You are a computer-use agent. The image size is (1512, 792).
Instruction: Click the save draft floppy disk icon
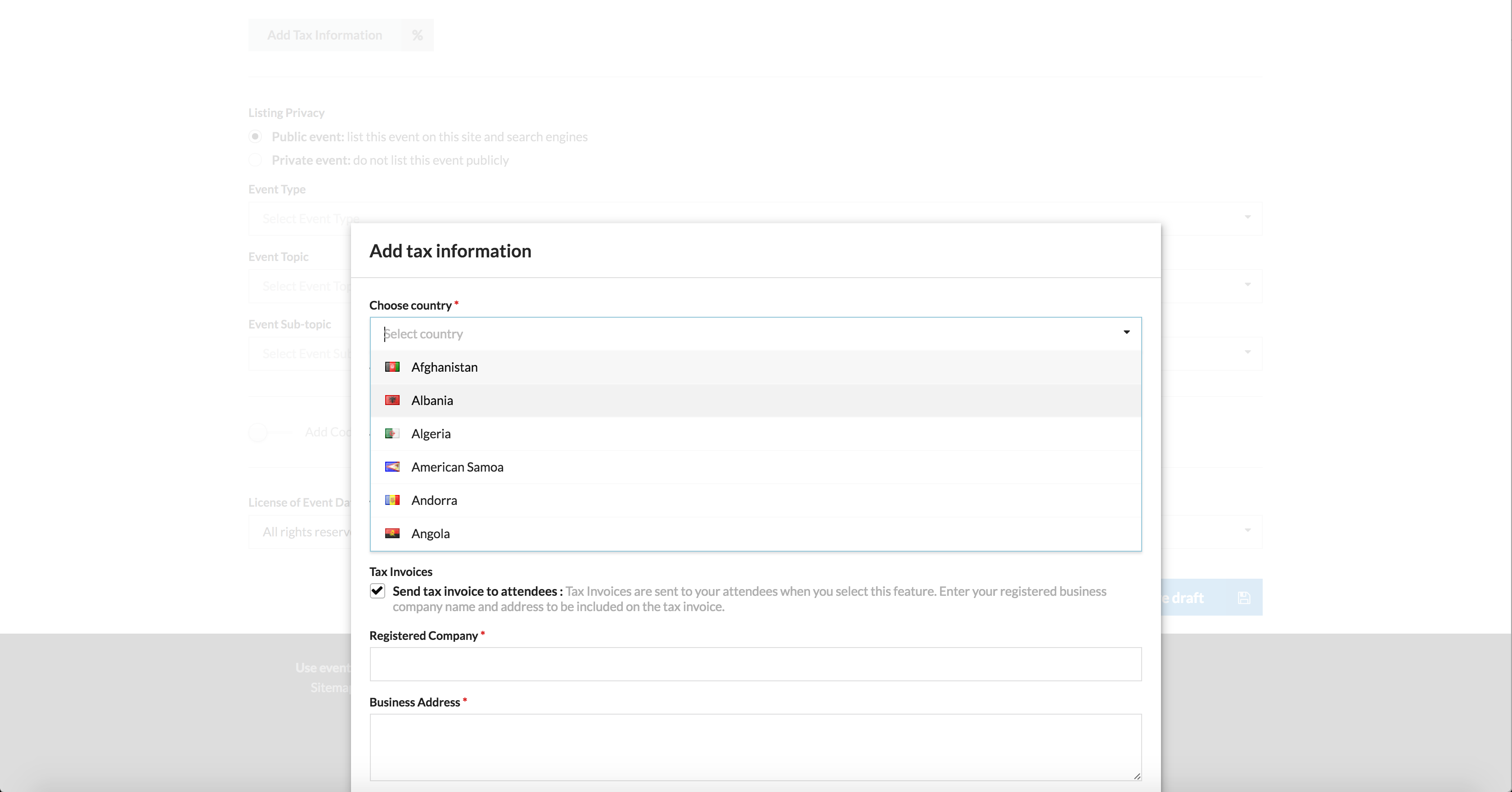pyautogui.click(x=1244, y=598)
